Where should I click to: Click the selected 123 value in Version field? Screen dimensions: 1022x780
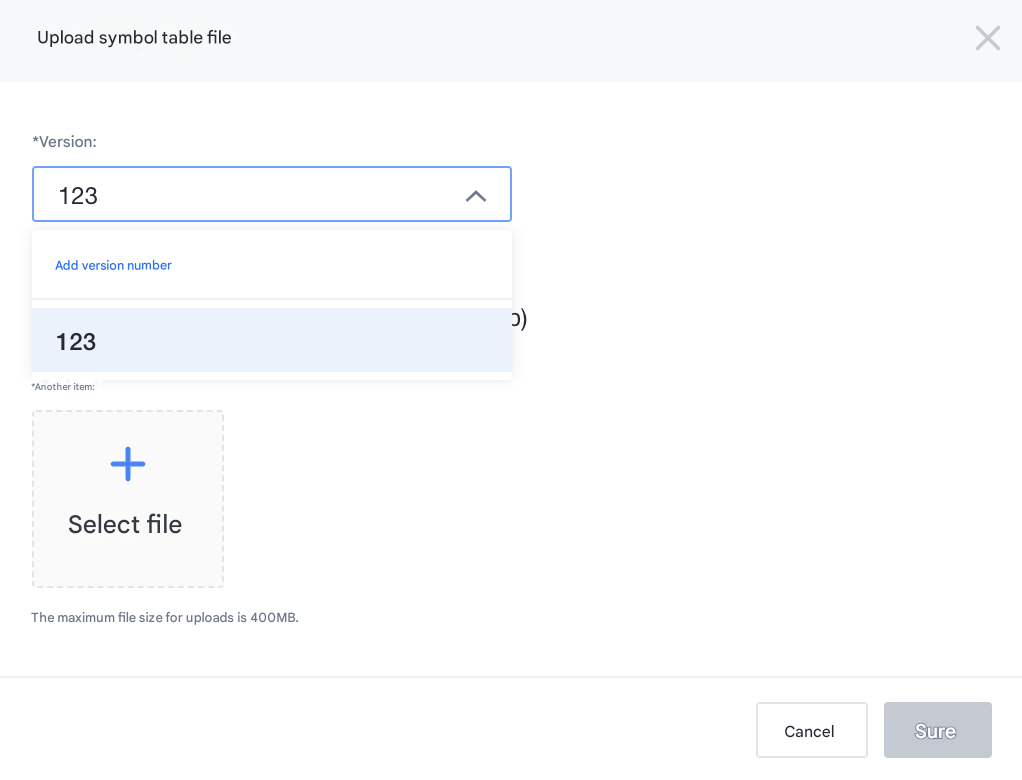[x=78, y=196]
